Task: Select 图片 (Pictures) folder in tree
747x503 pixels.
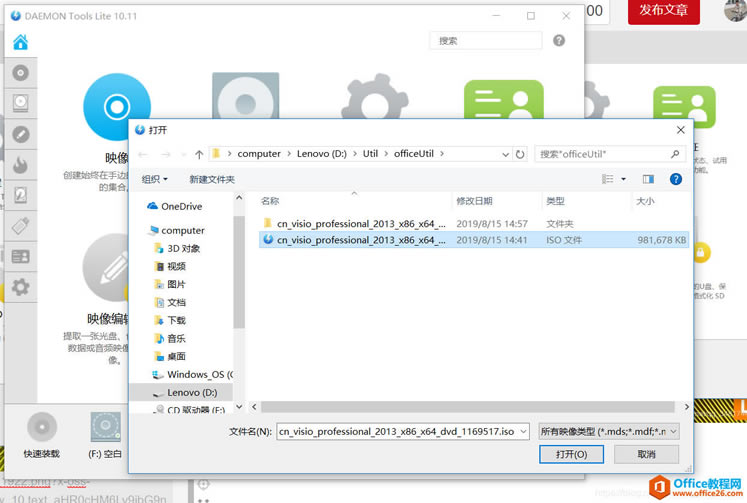Action: click(x=171, y=284)
